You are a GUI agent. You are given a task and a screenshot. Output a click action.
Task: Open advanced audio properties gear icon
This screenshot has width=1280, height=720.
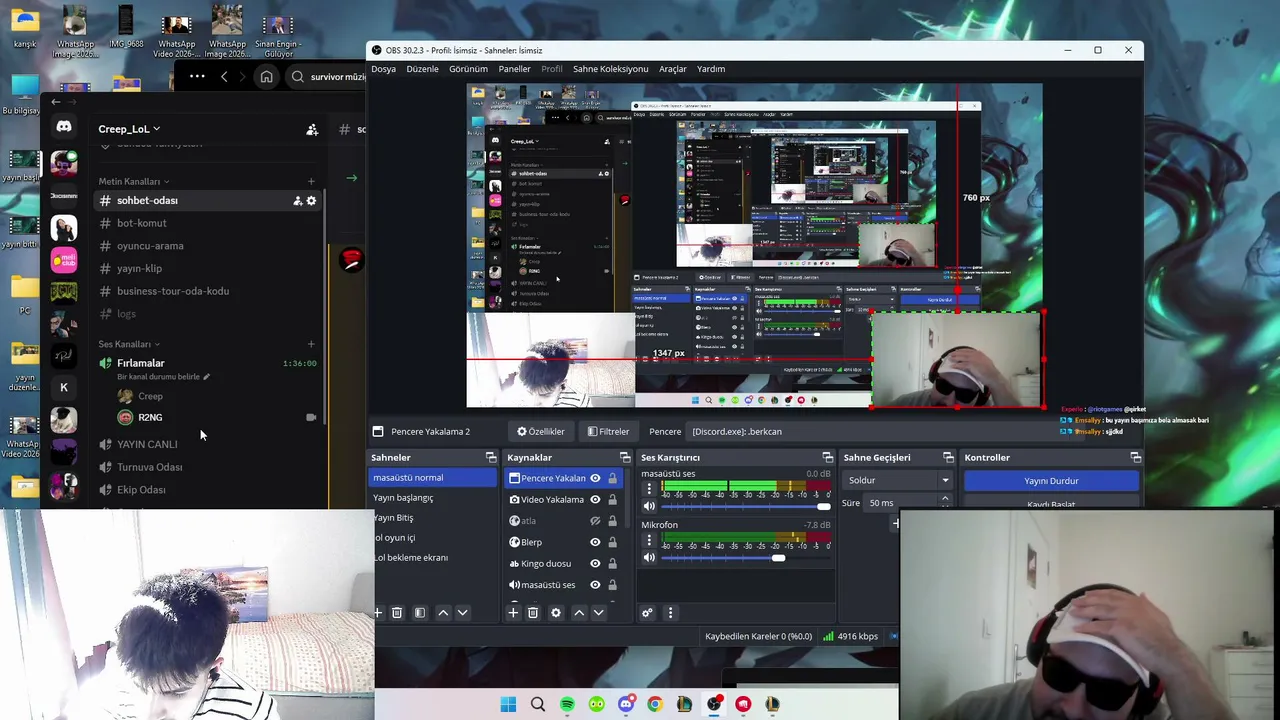point(648,613)
